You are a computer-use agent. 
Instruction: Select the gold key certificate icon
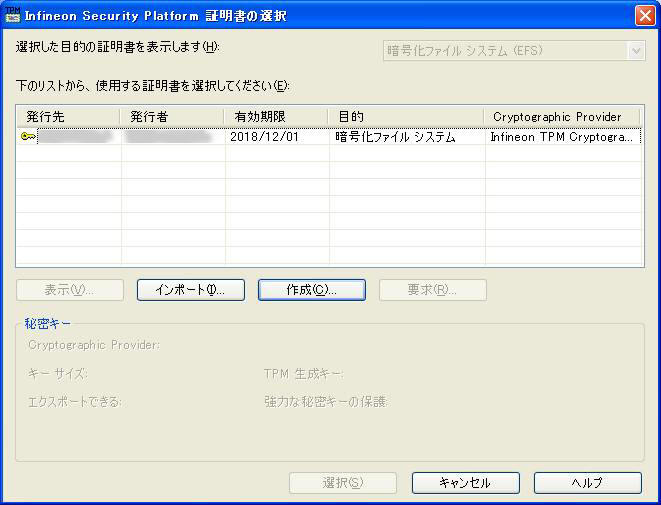point(28,137)
